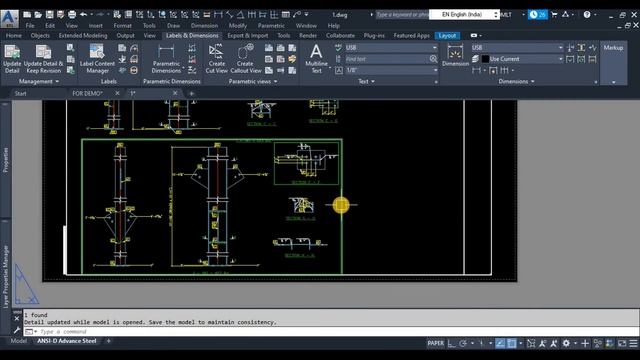Click the Undo arrow icon
640x360 pixels.
pos(83,15)
